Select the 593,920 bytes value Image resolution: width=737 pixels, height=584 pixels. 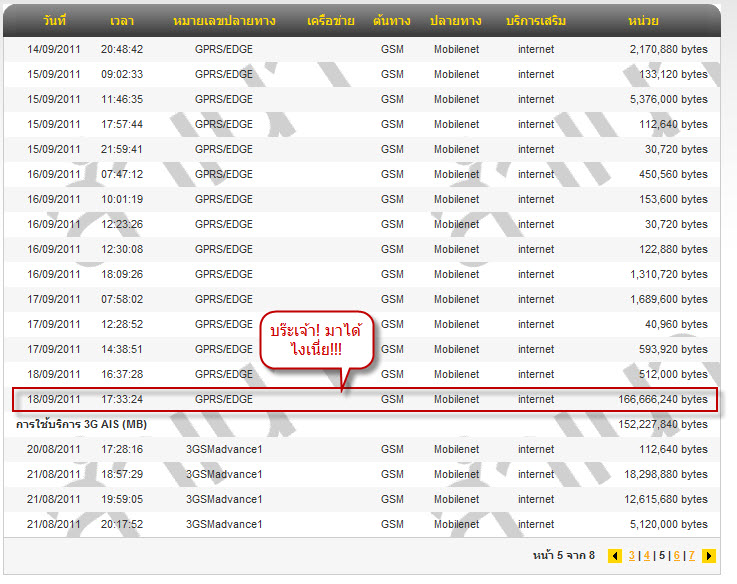[x=673, y=349]
